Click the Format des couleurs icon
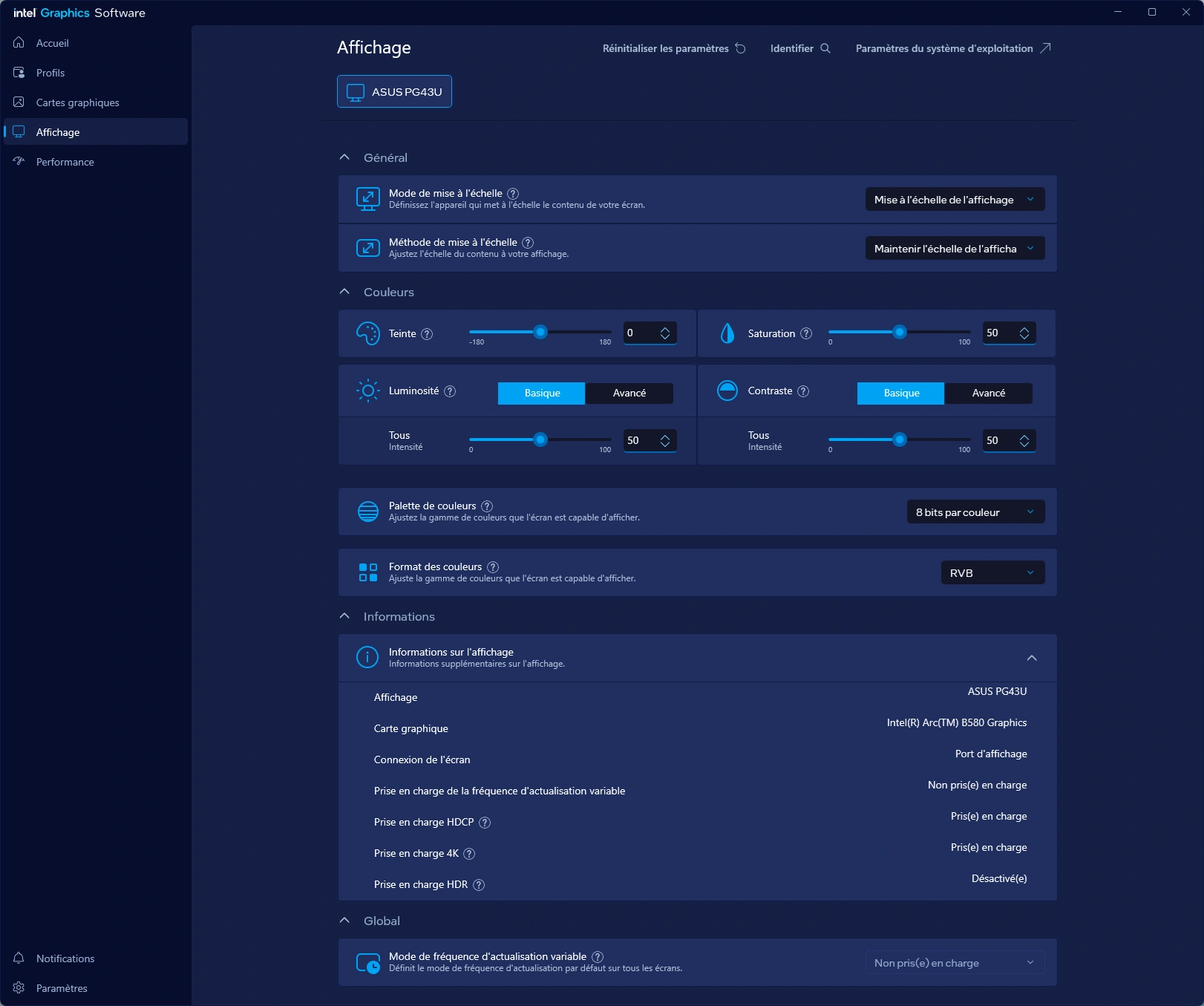Screen dimensions: 1204x1006 click(x=368, y=572)
